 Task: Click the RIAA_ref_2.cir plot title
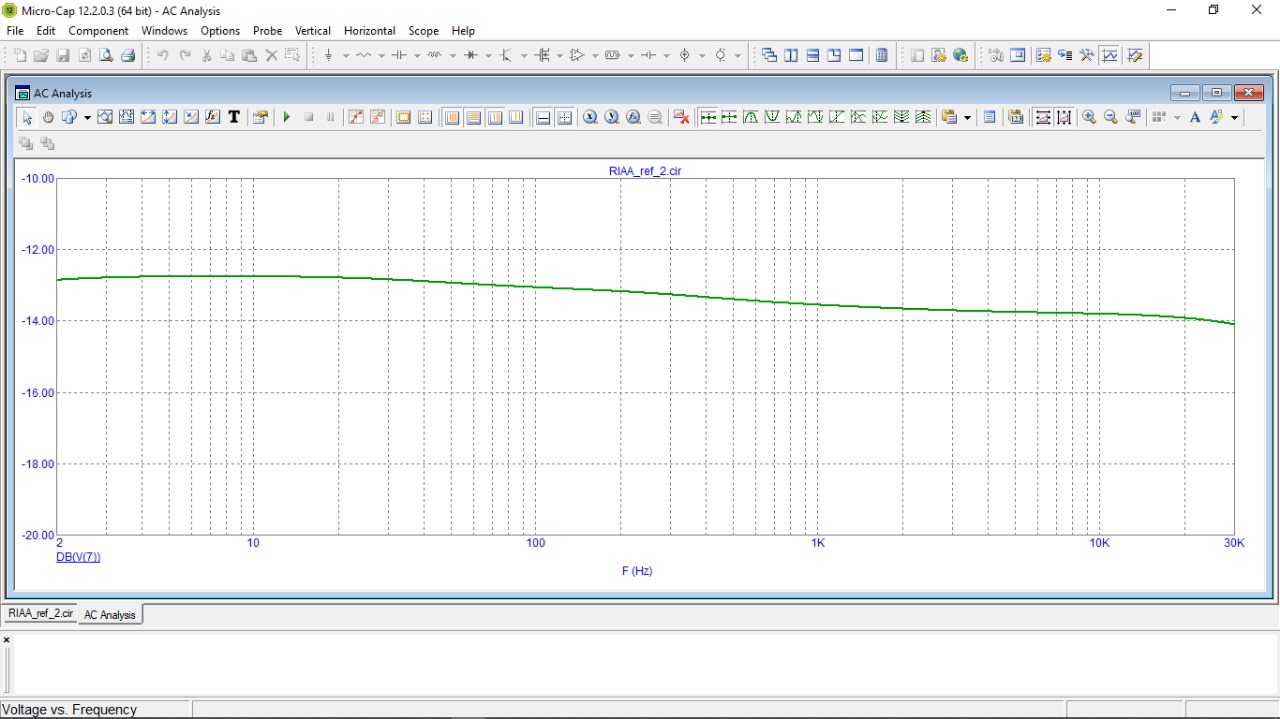(x=645, y=171)
